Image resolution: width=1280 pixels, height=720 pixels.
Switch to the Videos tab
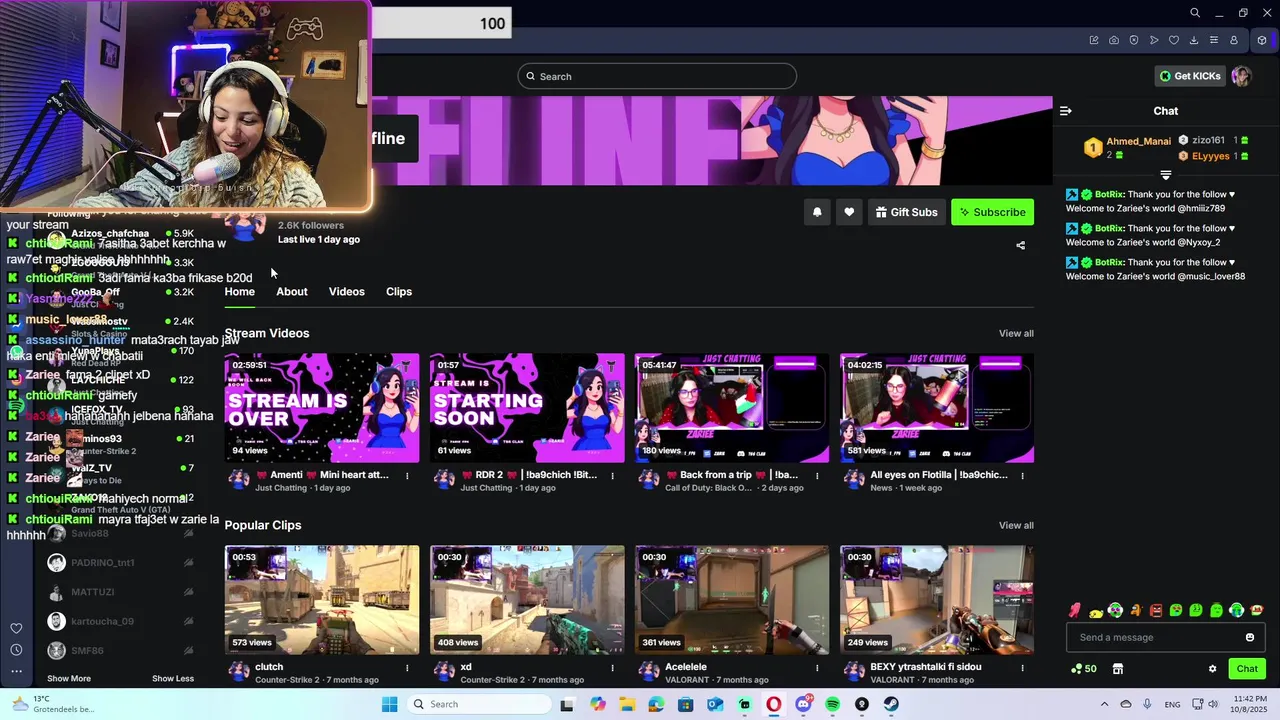pyautogui.click(x=347, y=291)
